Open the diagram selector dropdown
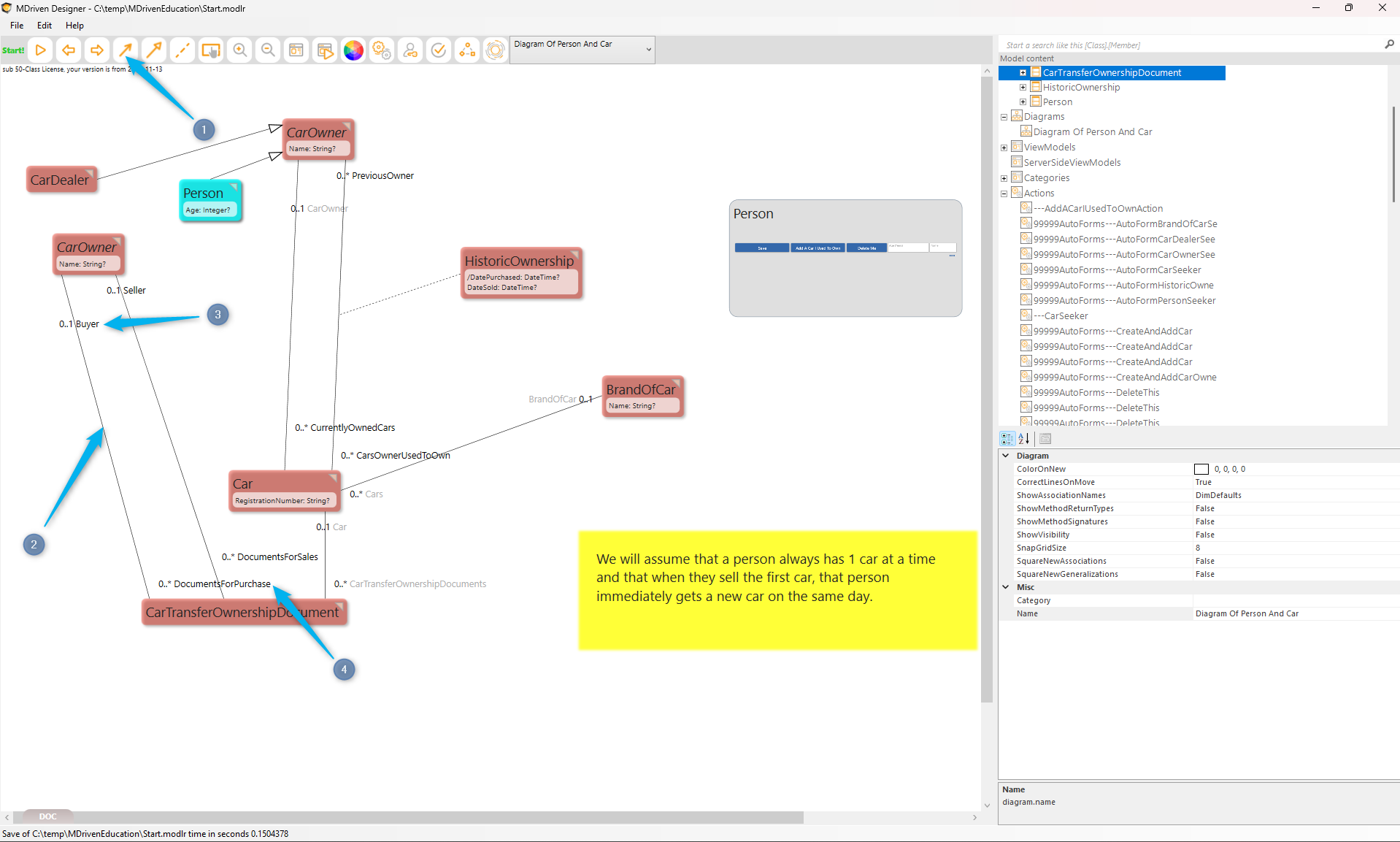This screenshot has height=842, width=1400. pyautogui.click(x=648, y=50)
